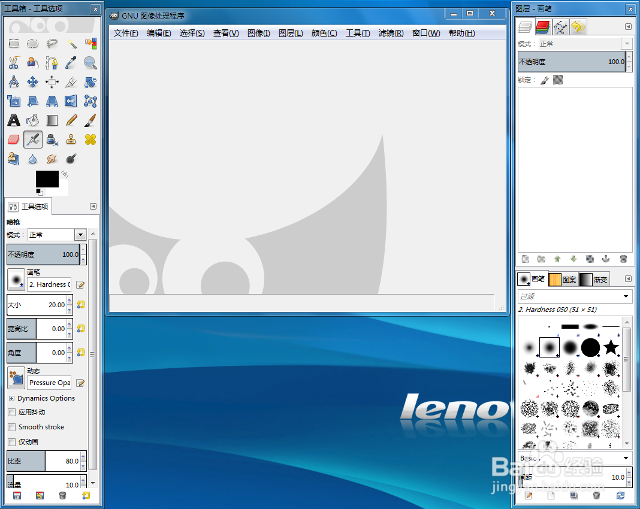The image size is (640, 509).
Task: Select the Clone stamp tool
Action: [x=71, y=139]
